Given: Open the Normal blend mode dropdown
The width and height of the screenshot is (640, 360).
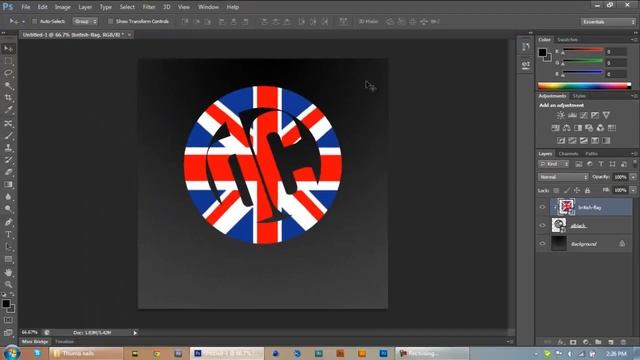Looking at the screenshot, I should coord(563,177).
